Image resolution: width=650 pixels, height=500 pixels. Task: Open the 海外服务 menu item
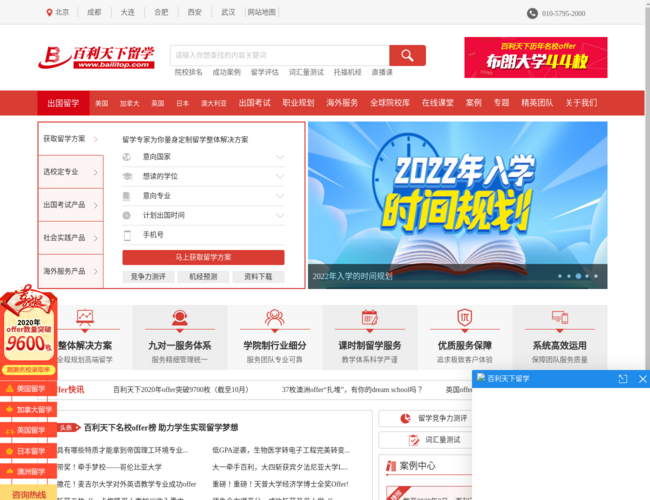coord(342,103)
